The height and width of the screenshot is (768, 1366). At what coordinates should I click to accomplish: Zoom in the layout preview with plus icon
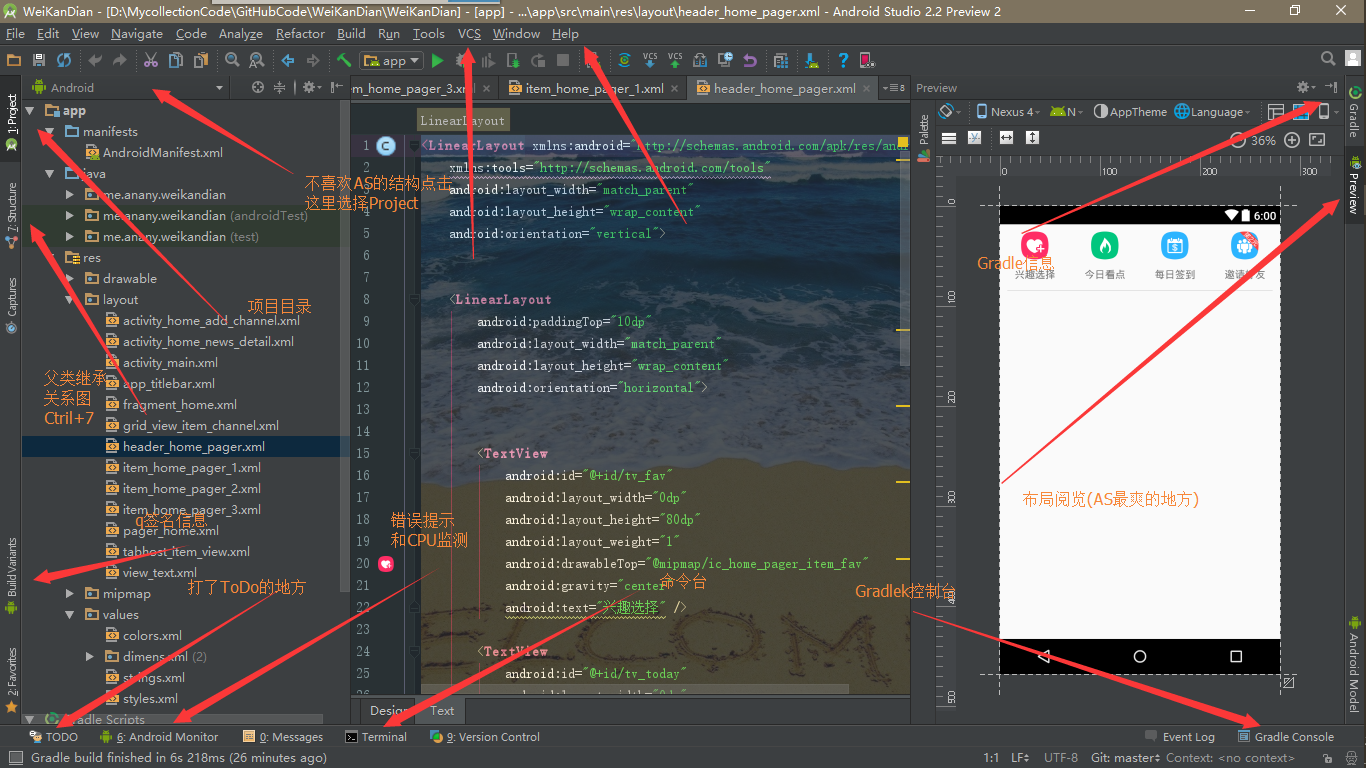click(x=1292, y=140)
